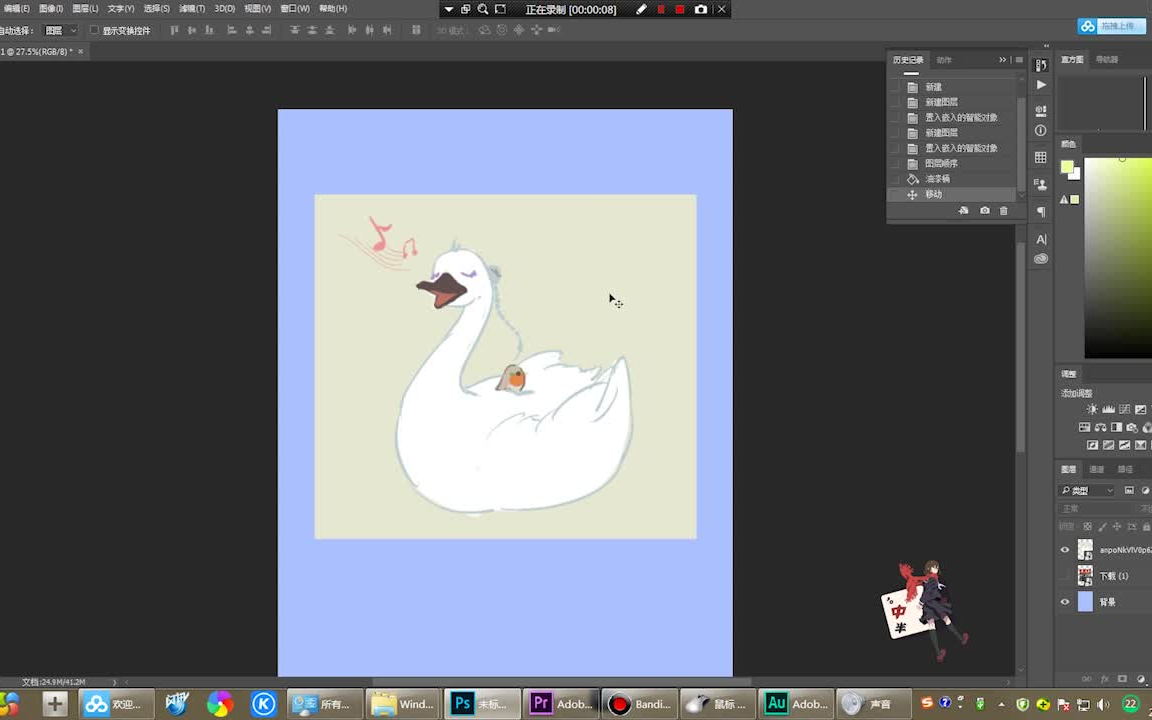
Task: Expand the History panel double-arrow chevron
Action: 1002,60
